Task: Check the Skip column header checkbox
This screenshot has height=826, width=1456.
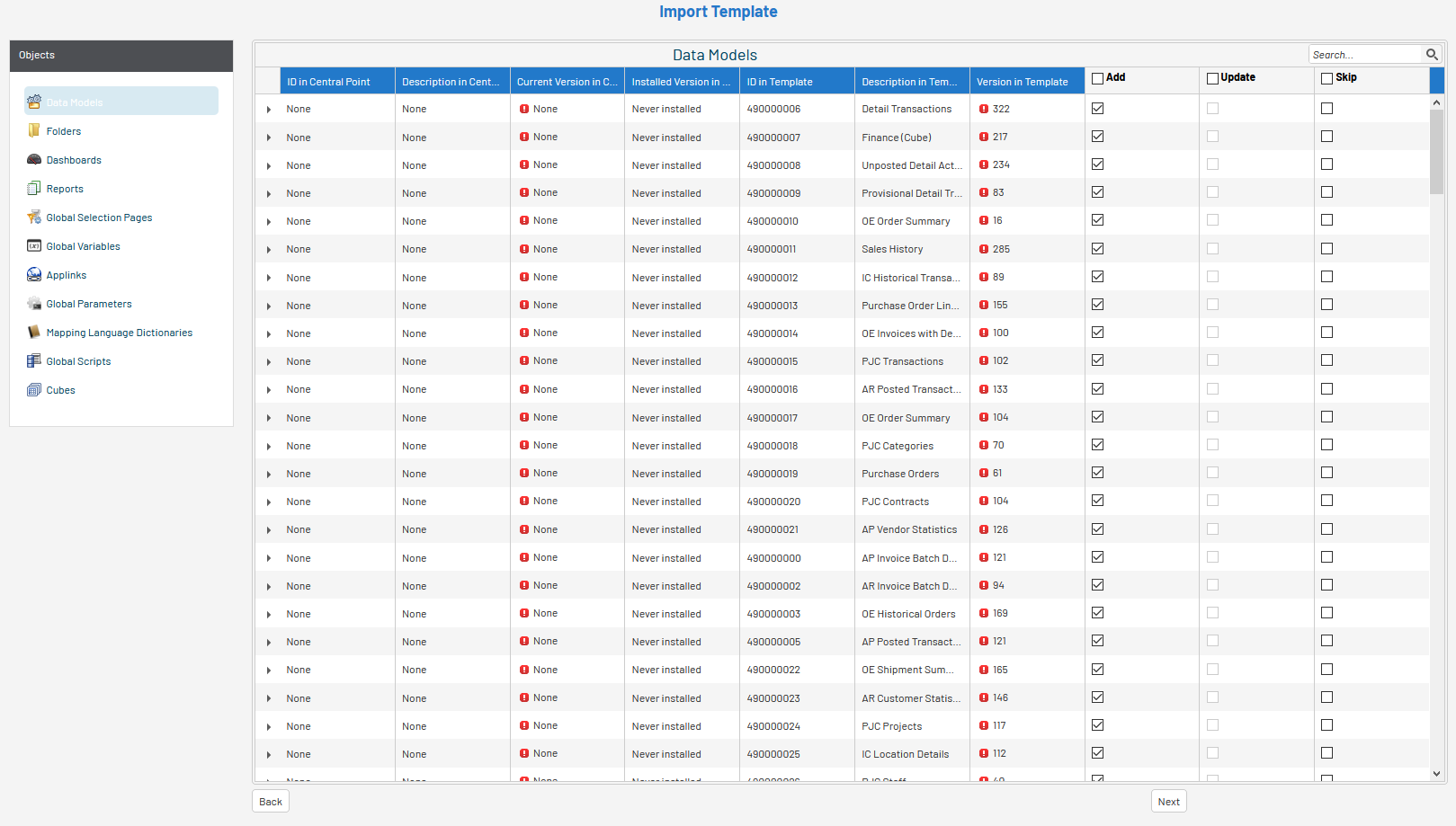Action: [x=1326, y=78]
